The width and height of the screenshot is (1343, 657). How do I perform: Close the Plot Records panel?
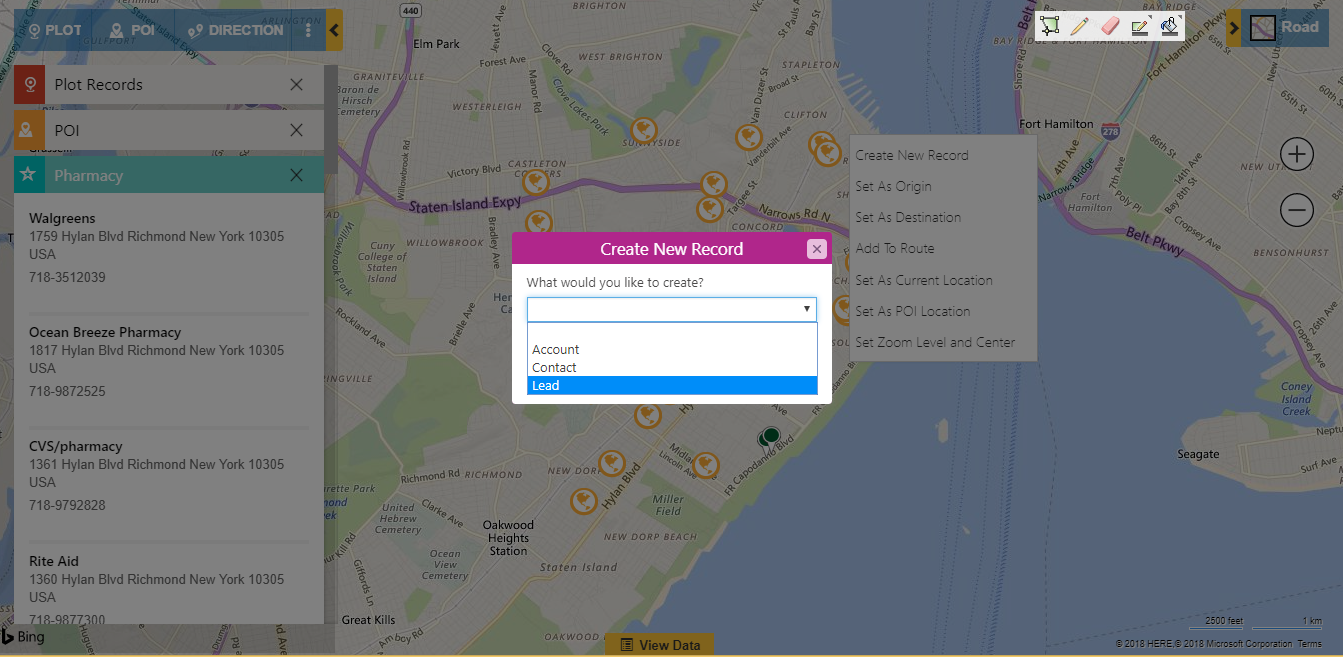296,85
